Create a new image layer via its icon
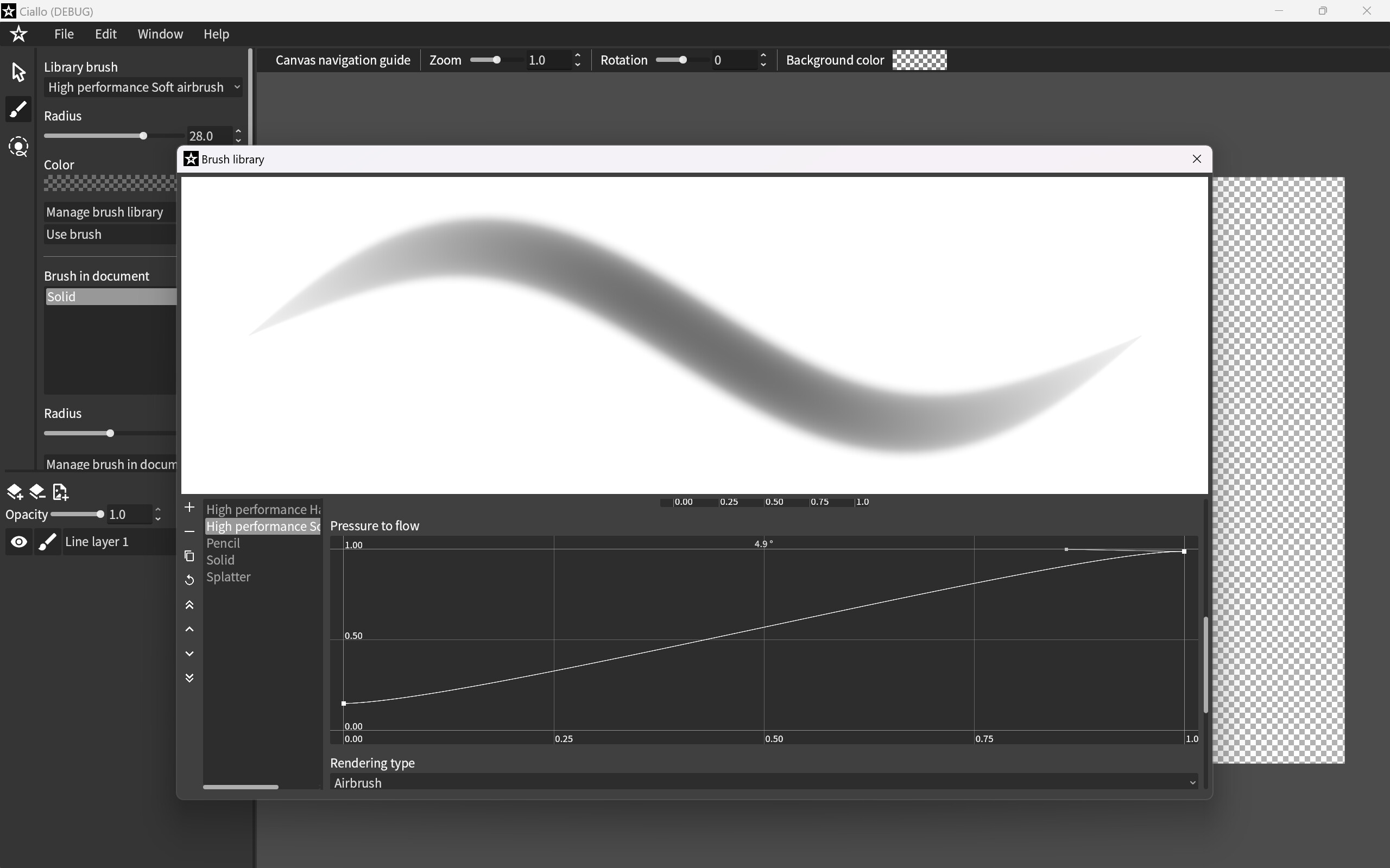Viewport: 1390px width, 868px height. pos(60,491)
